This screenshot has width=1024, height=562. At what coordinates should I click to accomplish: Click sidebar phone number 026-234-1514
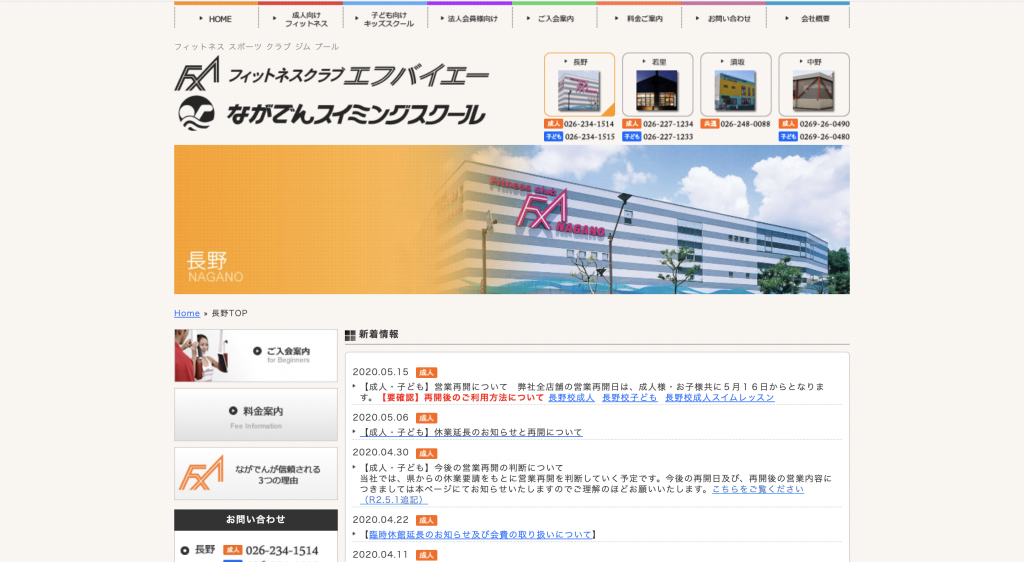pos(282,551)
